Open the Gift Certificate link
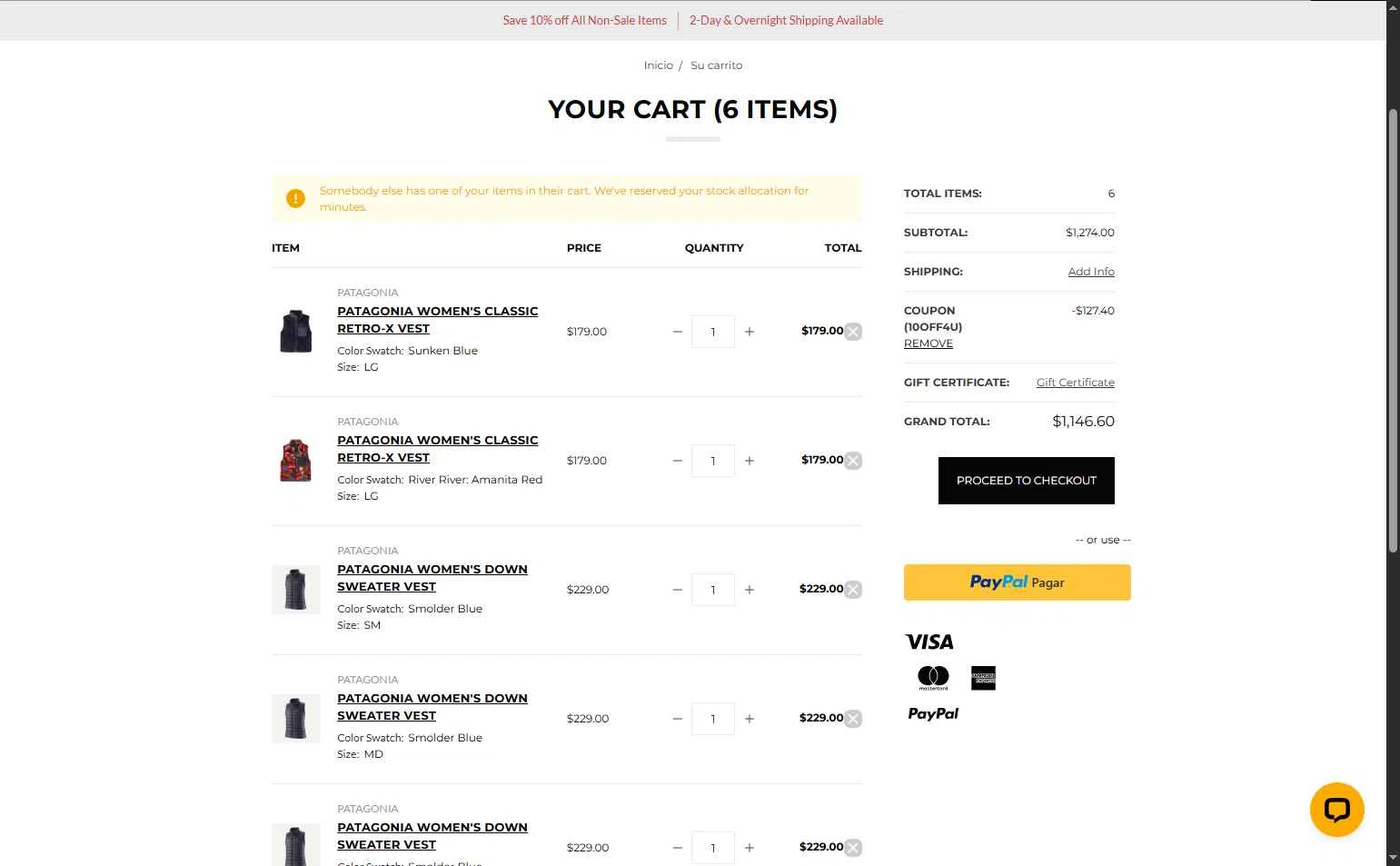Image resolution: width=1400 pixels, height=866 pixels. point(1076,383)
